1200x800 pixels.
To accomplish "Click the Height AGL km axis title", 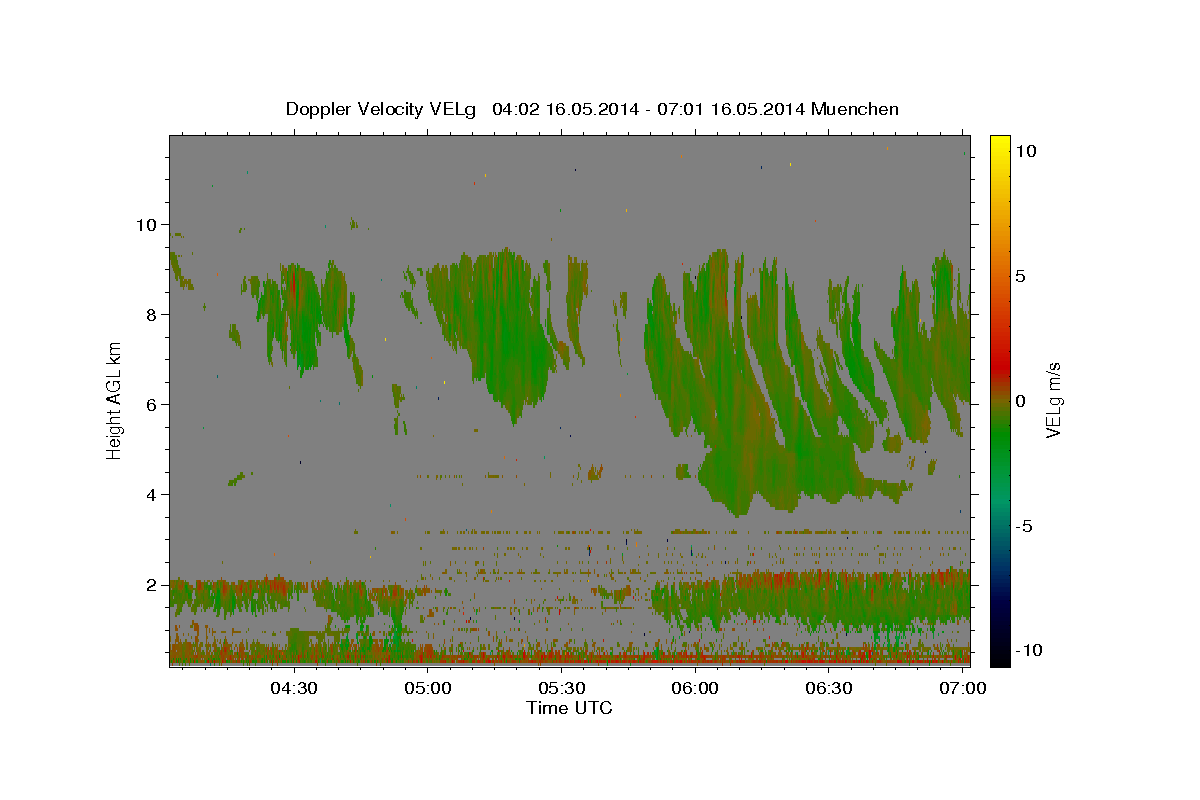I will (114, 401).
